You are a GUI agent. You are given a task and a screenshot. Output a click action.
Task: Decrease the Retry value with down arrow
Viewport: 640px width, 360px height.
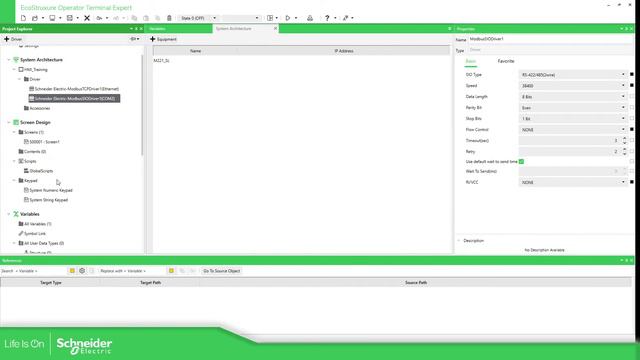point(624,153)
